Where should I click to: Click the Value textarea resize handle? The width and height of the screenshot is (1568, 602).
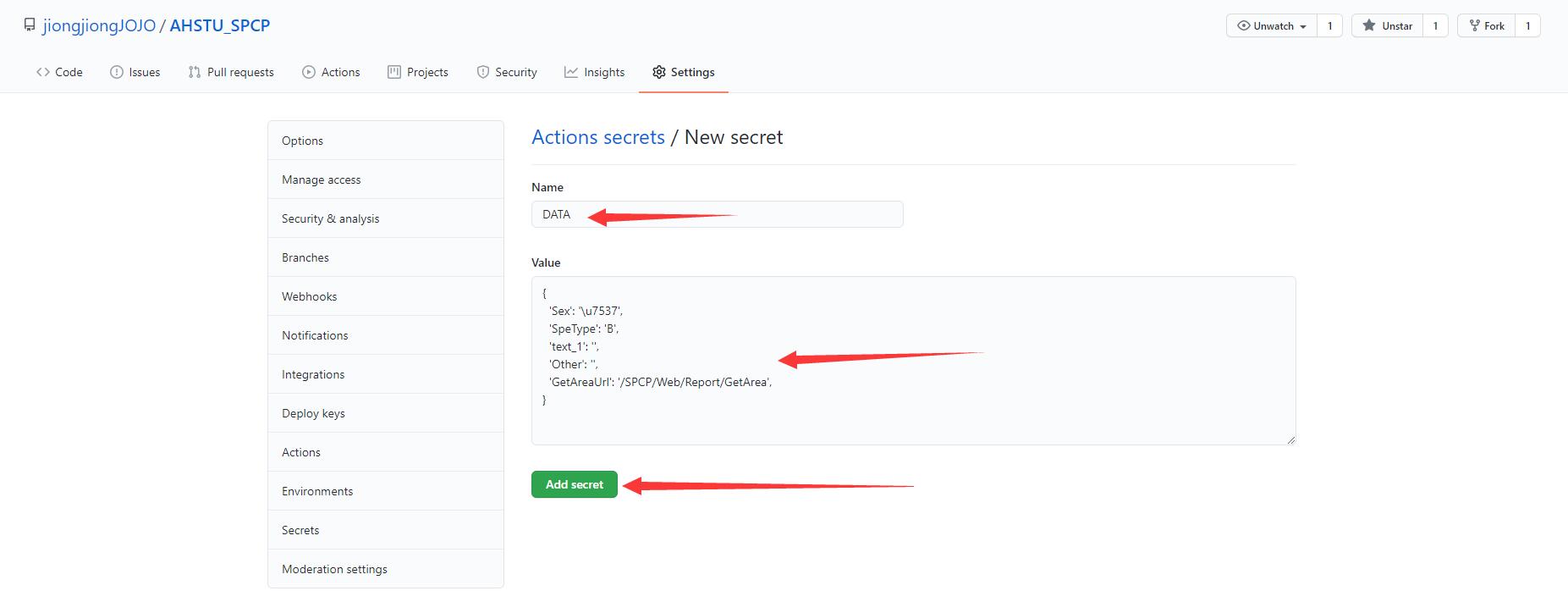[1290, 439]
